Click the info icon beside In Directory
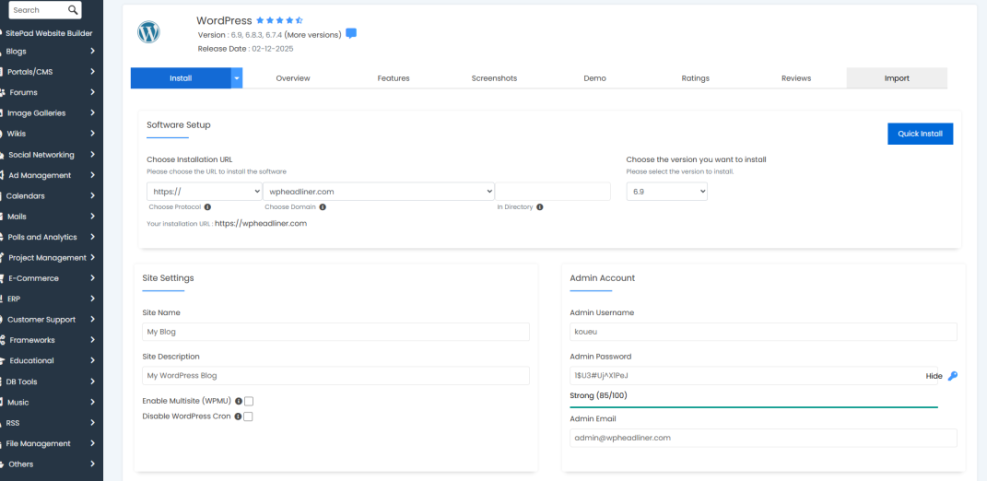Screen dimensions: 987x481 [540, 207]
